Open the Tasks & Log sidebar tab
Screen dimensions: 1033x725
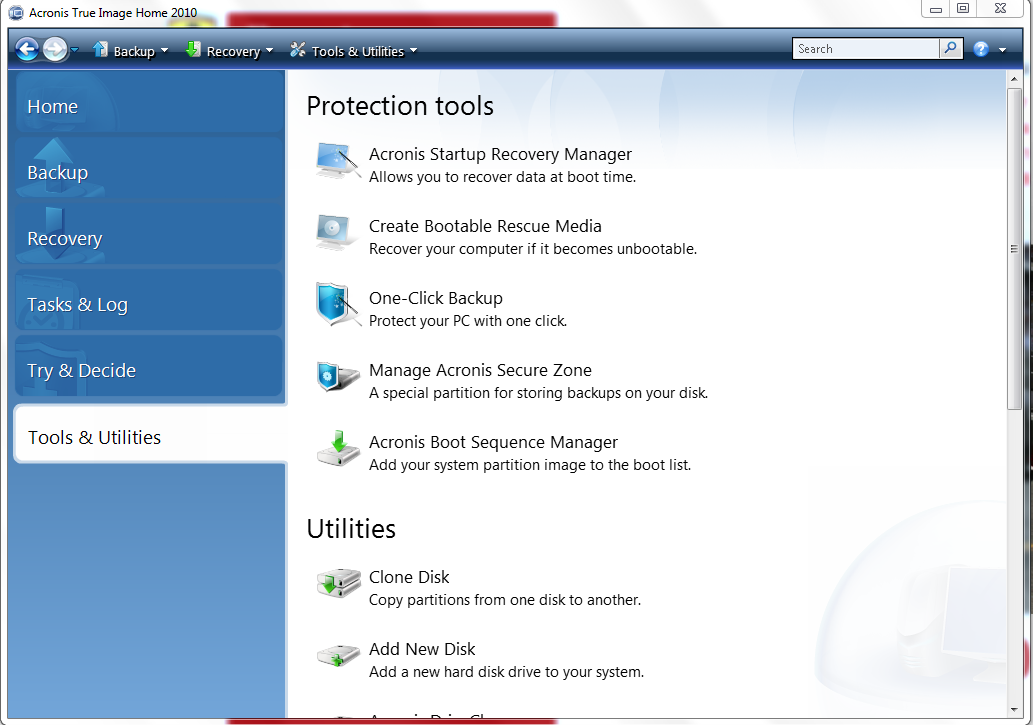pyautogui.click(x=150, y=299)
